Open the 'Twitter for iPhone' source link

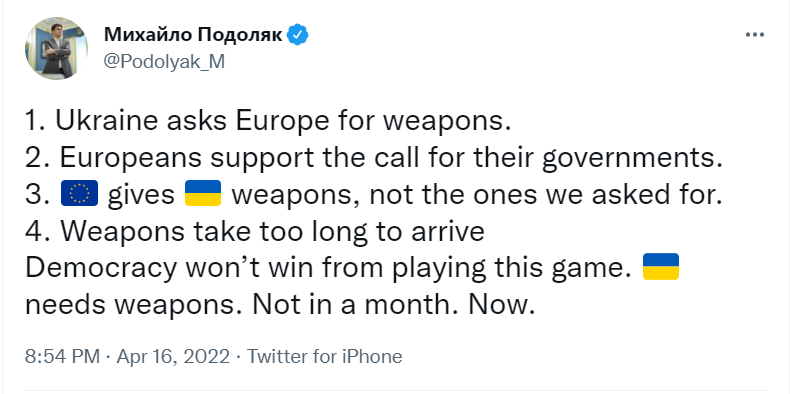[324, 357]
